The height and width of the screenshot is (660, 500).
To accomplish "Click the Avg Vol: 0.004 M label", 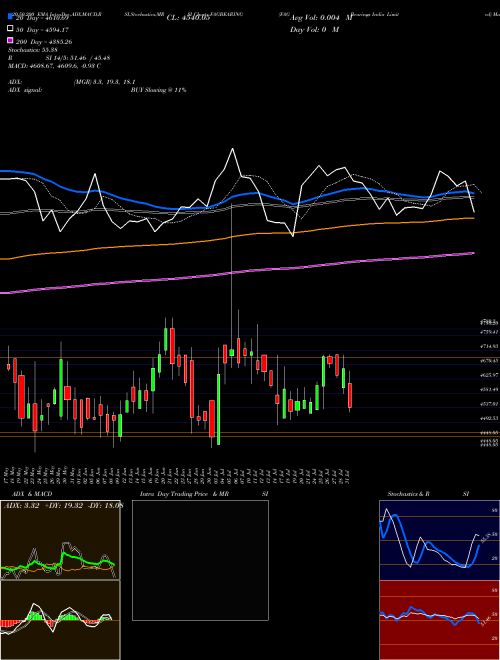I will coord(321,18).
